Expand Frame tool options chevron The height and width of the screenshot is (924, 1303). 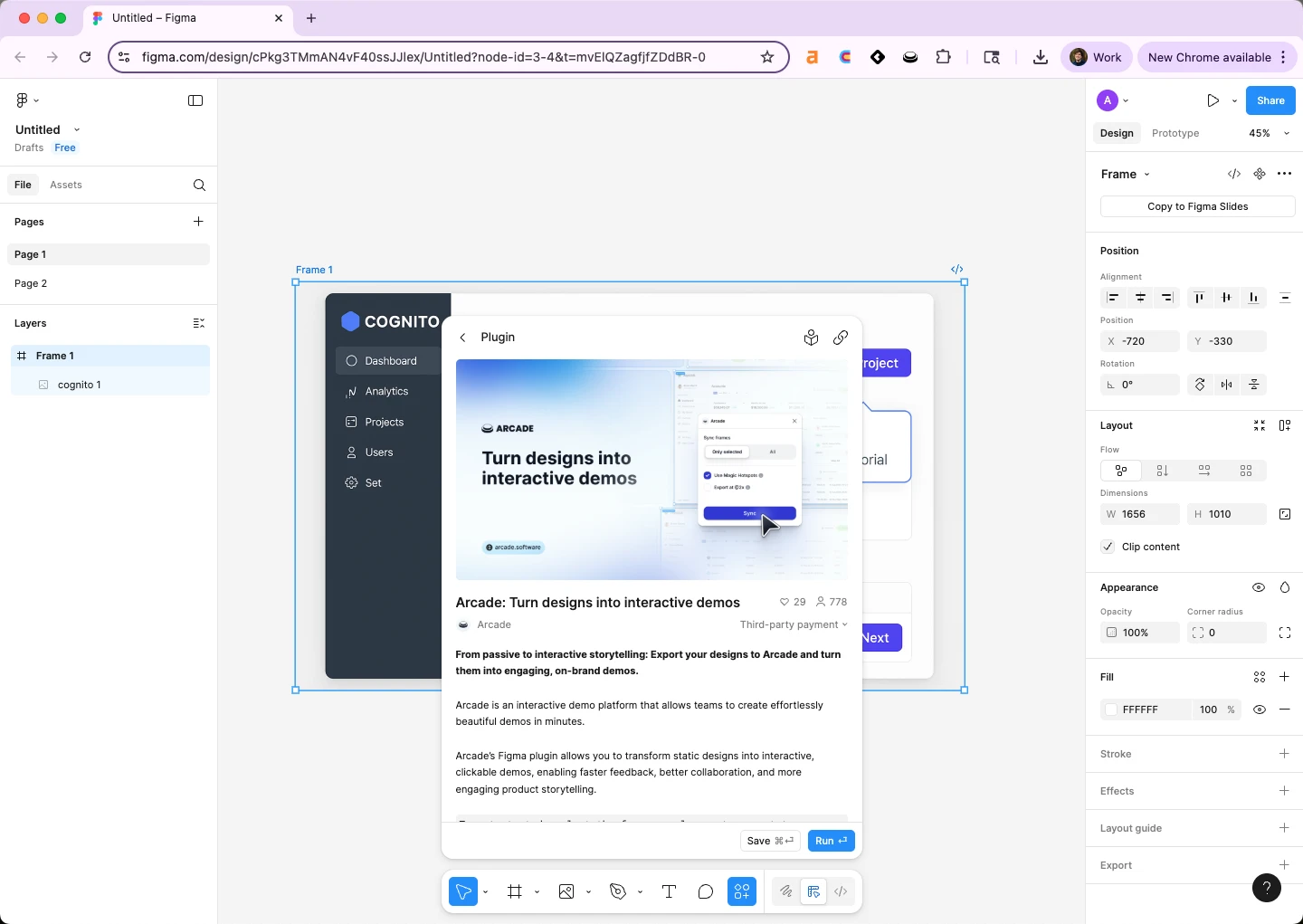coord(537,892)
